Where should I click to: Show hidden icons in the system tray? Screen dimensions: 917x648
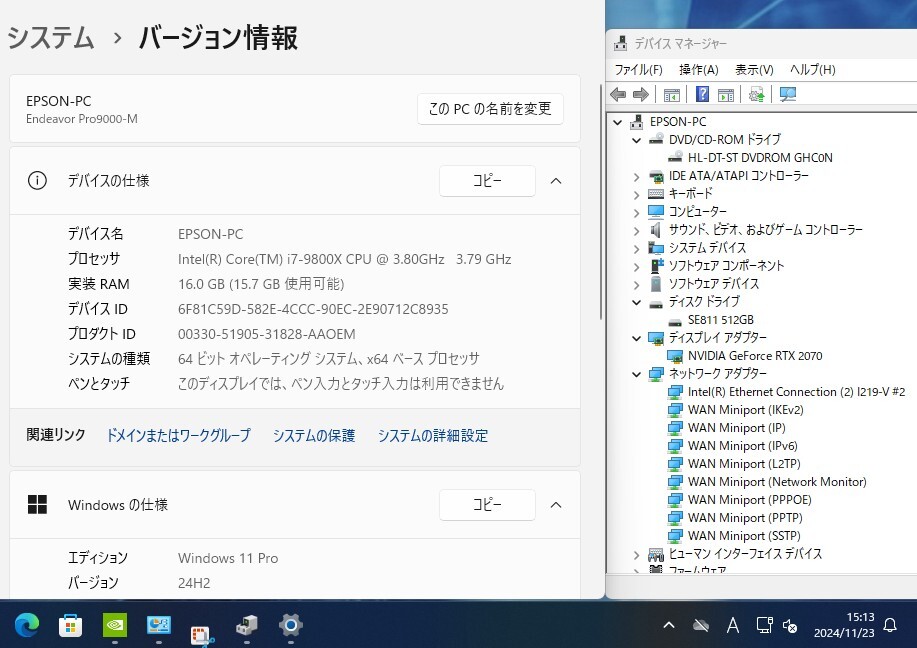click(x=669, y=625)
